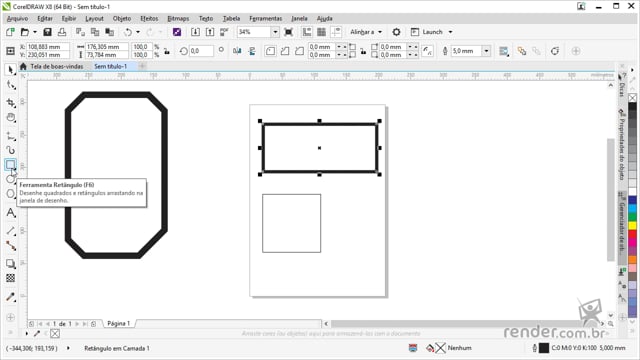Viewport: 640px width, 360px height.
Task: Select the Transparency checkerboard tool
Action: (x=11, y=278)
